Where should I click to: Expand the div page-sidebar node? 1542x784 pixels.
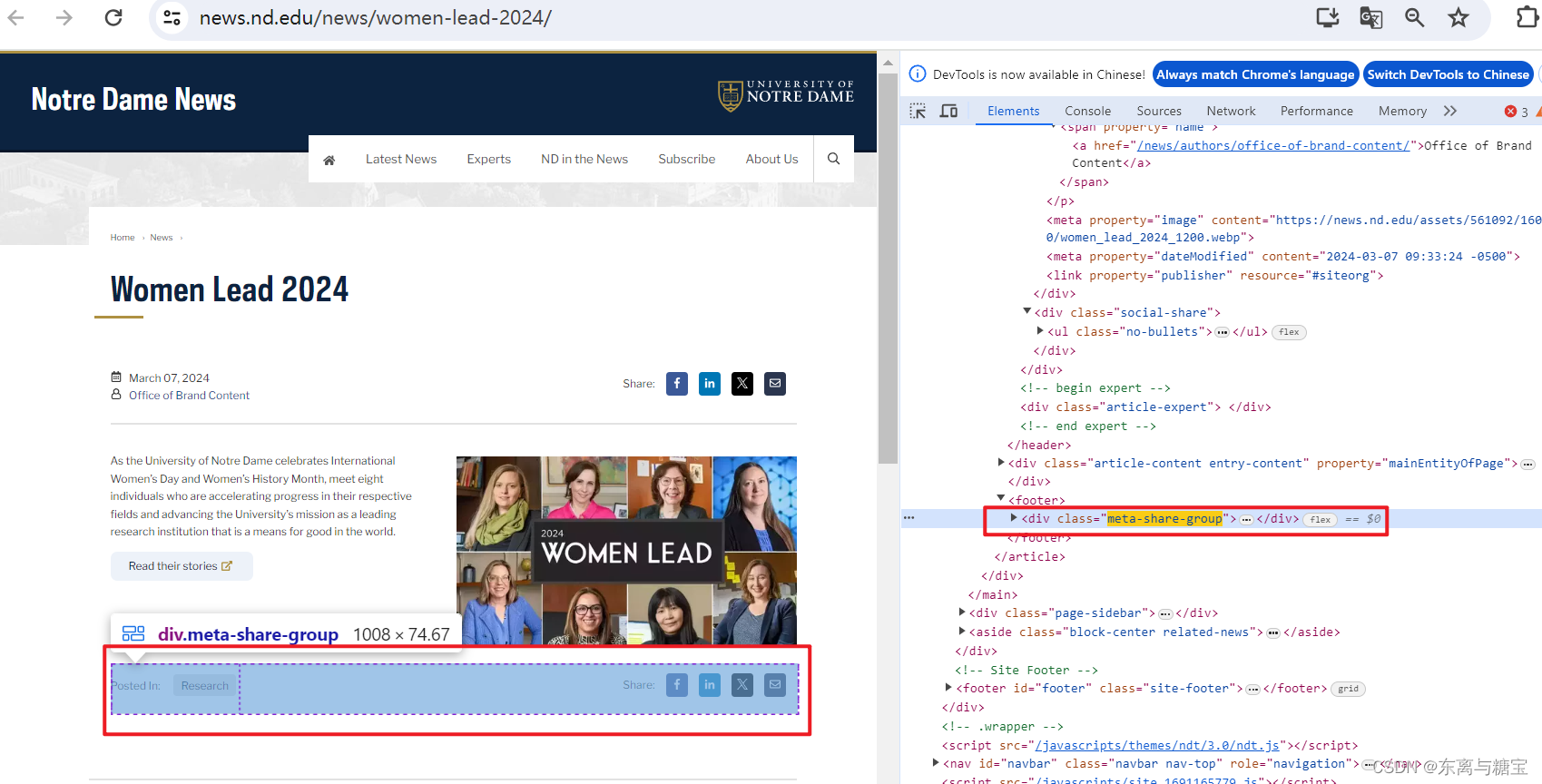[x=962, y=612]
